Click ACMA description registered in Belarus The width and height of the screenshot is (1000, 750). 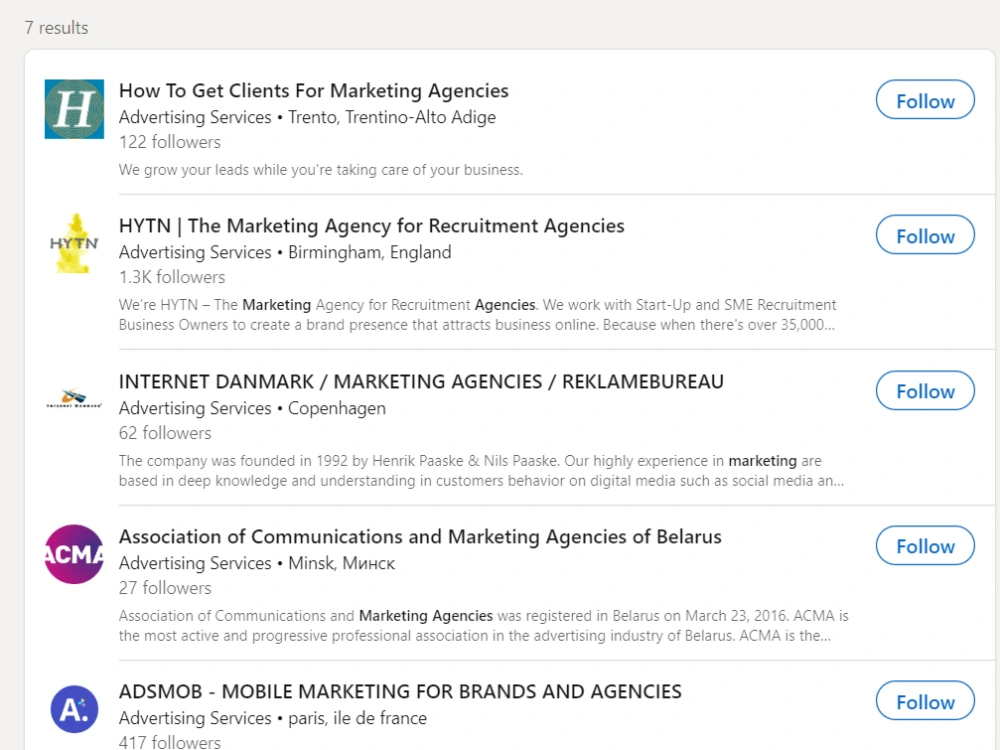point(483,626)
